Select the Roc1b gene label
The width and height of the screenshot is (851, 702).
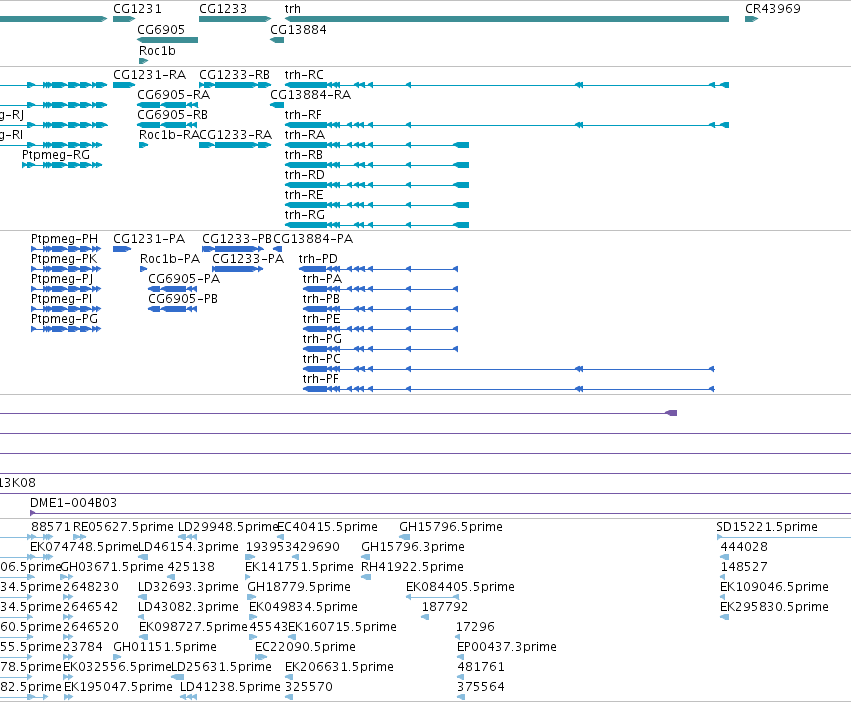(157, 50)
